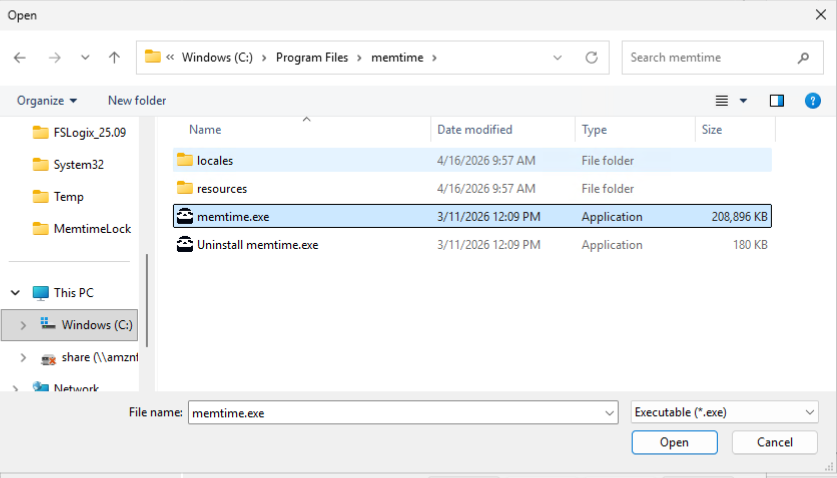Expand chevron after Windows (C:) breadcrumb
837x478 pixels.
coord(264,58)
